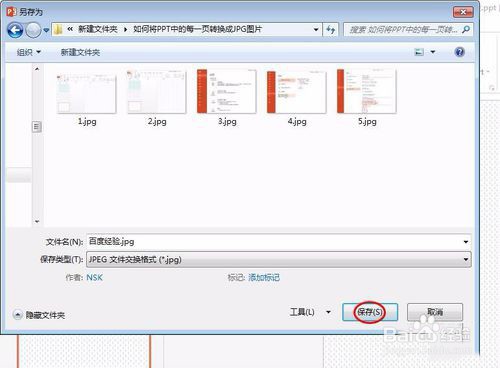Open the 组织 menu
The height and width of the screenshot is (368, 500).
pyautogui.click(x=29, y=52)
